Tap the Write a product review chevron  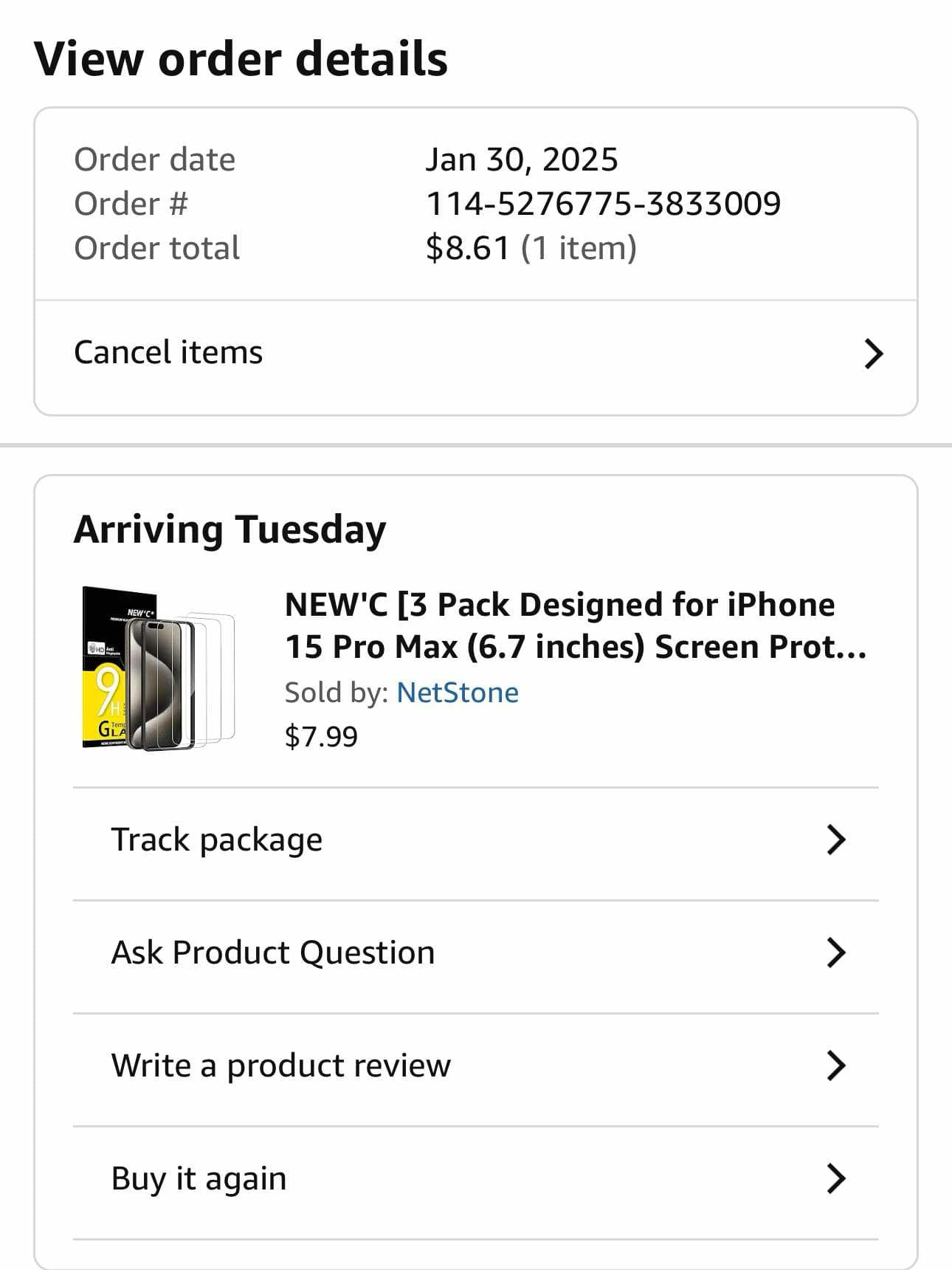coord(835,1065)
